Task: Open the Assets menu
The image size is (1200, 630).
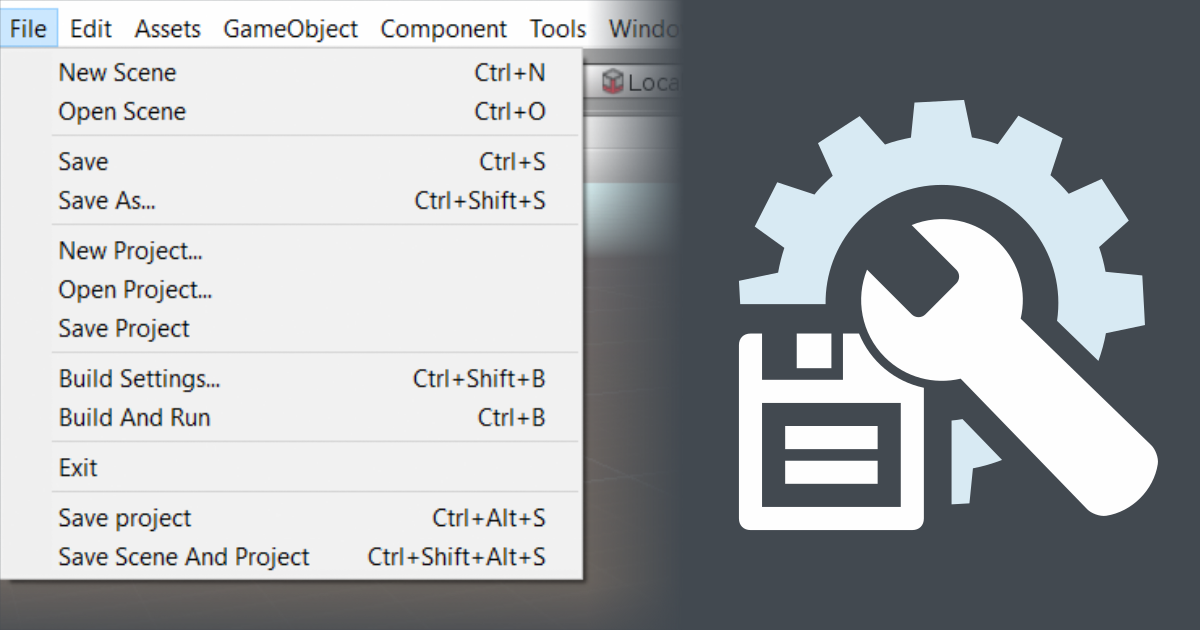Action: (x=168, y=29)
